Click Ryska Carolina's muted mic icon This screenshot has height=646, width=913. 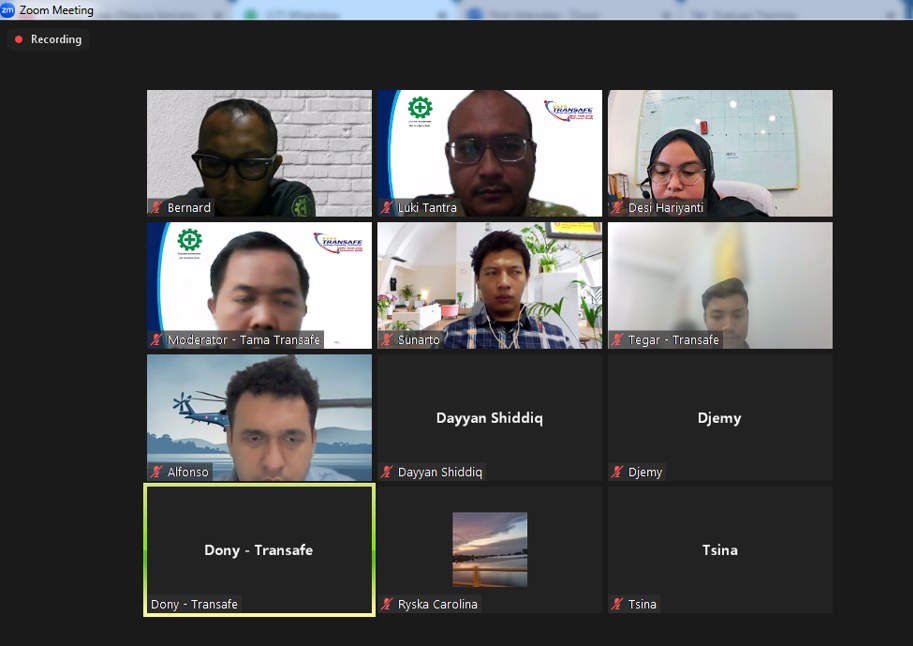coord(387,604)
